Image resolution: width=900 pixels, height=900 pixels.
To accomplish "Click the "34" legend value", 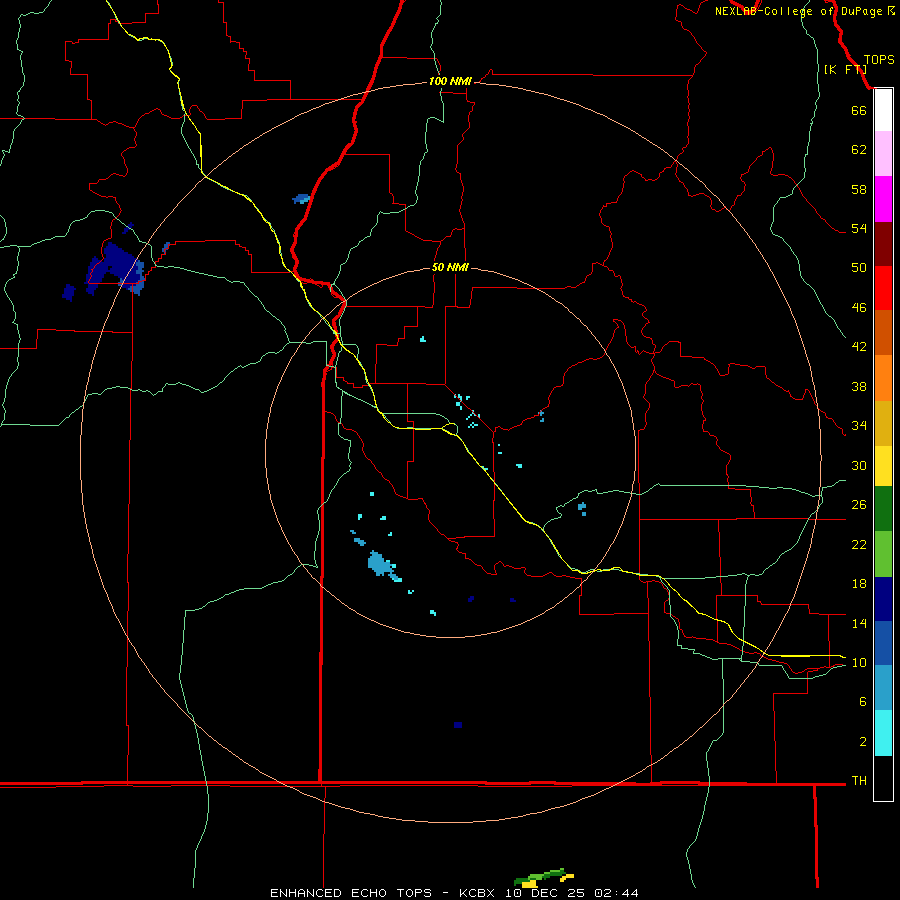I will (x=859, y=426).
